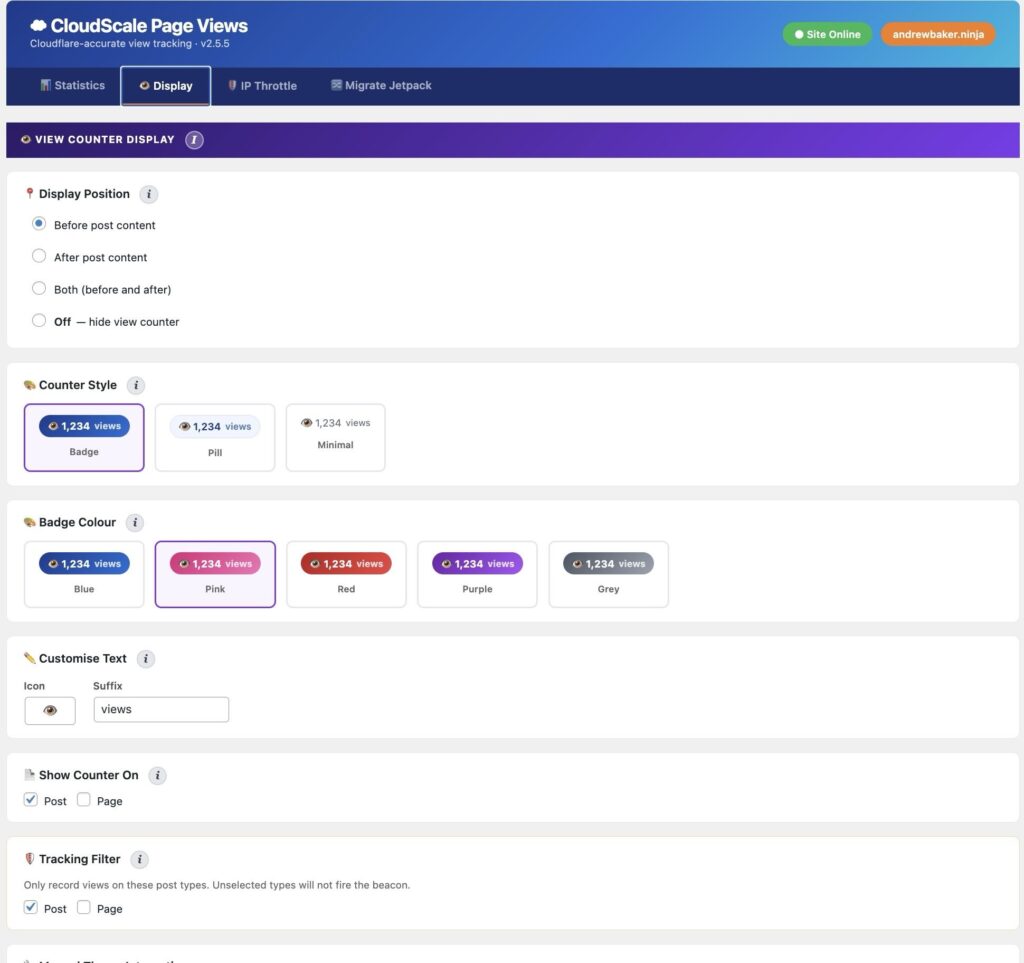Open the Migrate Jetpack tab
This screenshot has width=1024, height=963.
click(380, 85)
